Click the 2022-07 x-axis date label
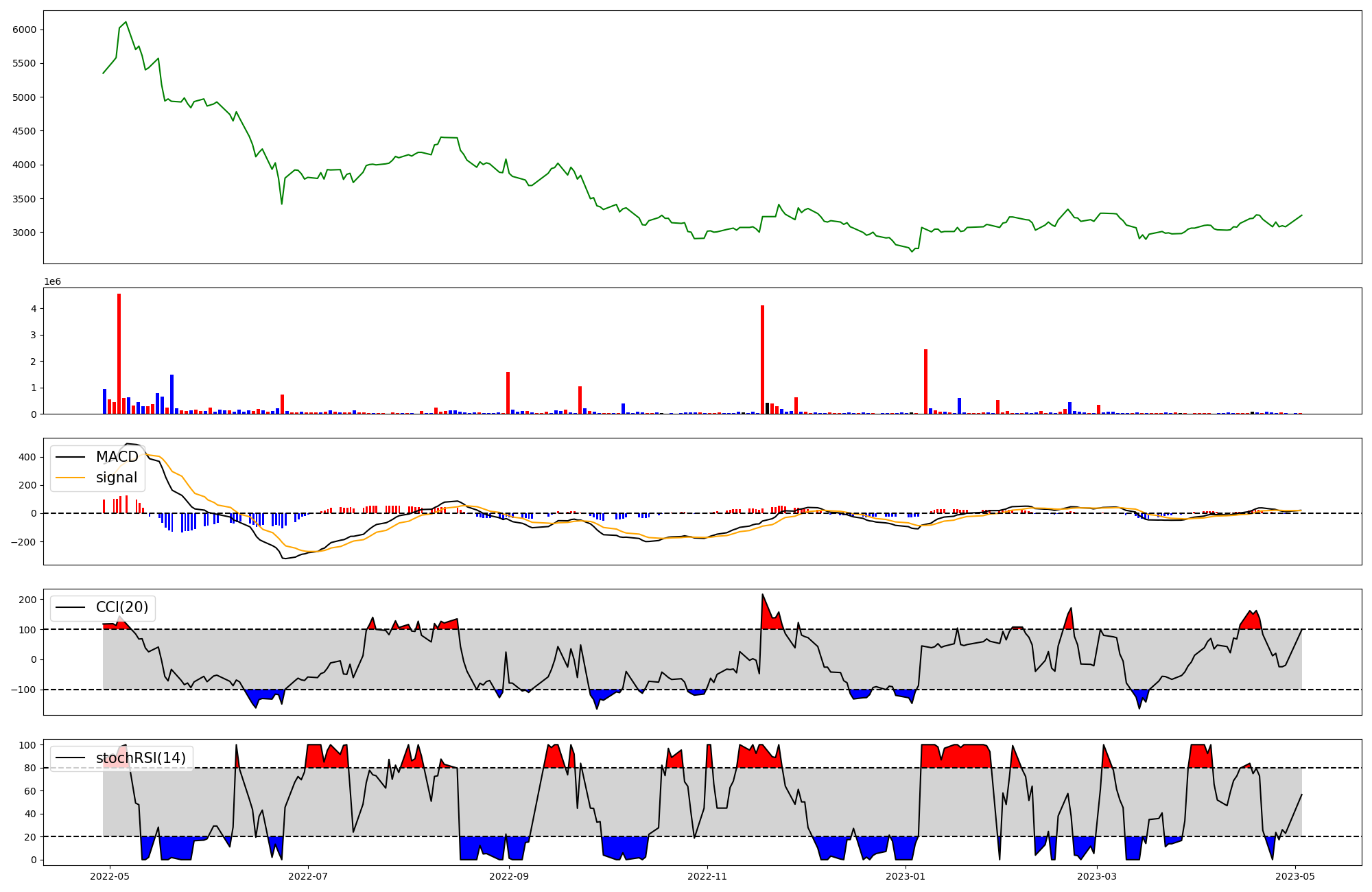The height and width of the screenshot is (892, 1372). tap(308, 876)
